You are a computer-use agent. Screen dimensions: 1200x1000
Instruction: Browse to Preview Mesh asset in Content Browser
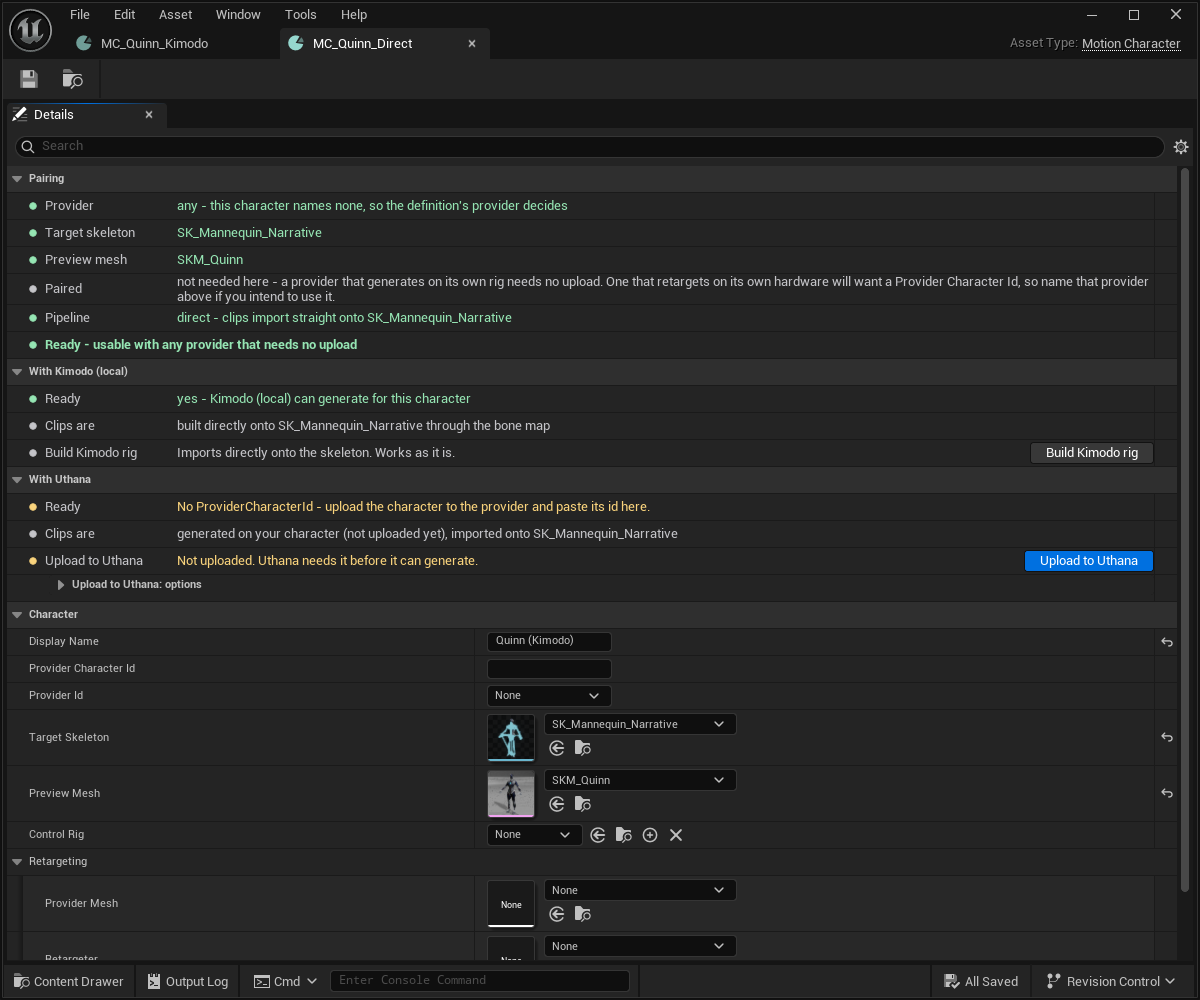583,804
